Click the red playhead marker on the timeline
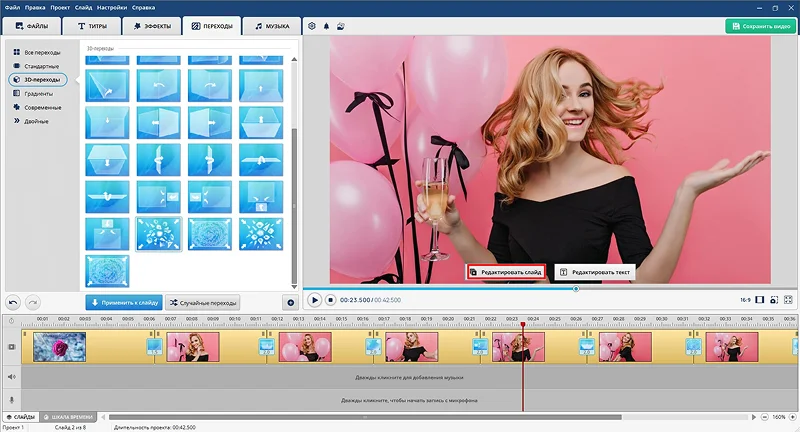Screen dimensions: 800x432 (523, 324)
